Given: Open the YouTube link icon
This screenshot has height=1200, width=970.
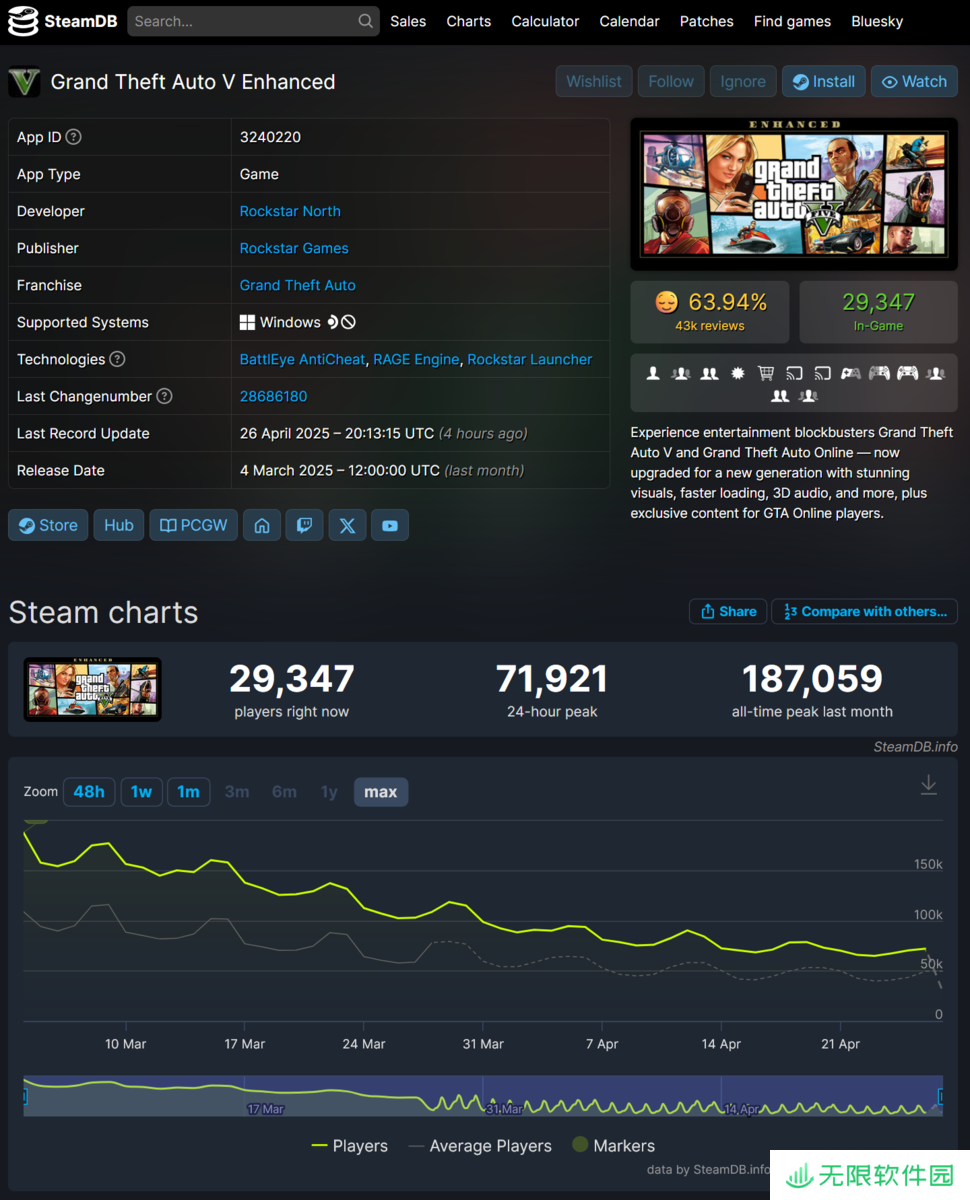Looking at the screenshot, I should coord(390,525).
